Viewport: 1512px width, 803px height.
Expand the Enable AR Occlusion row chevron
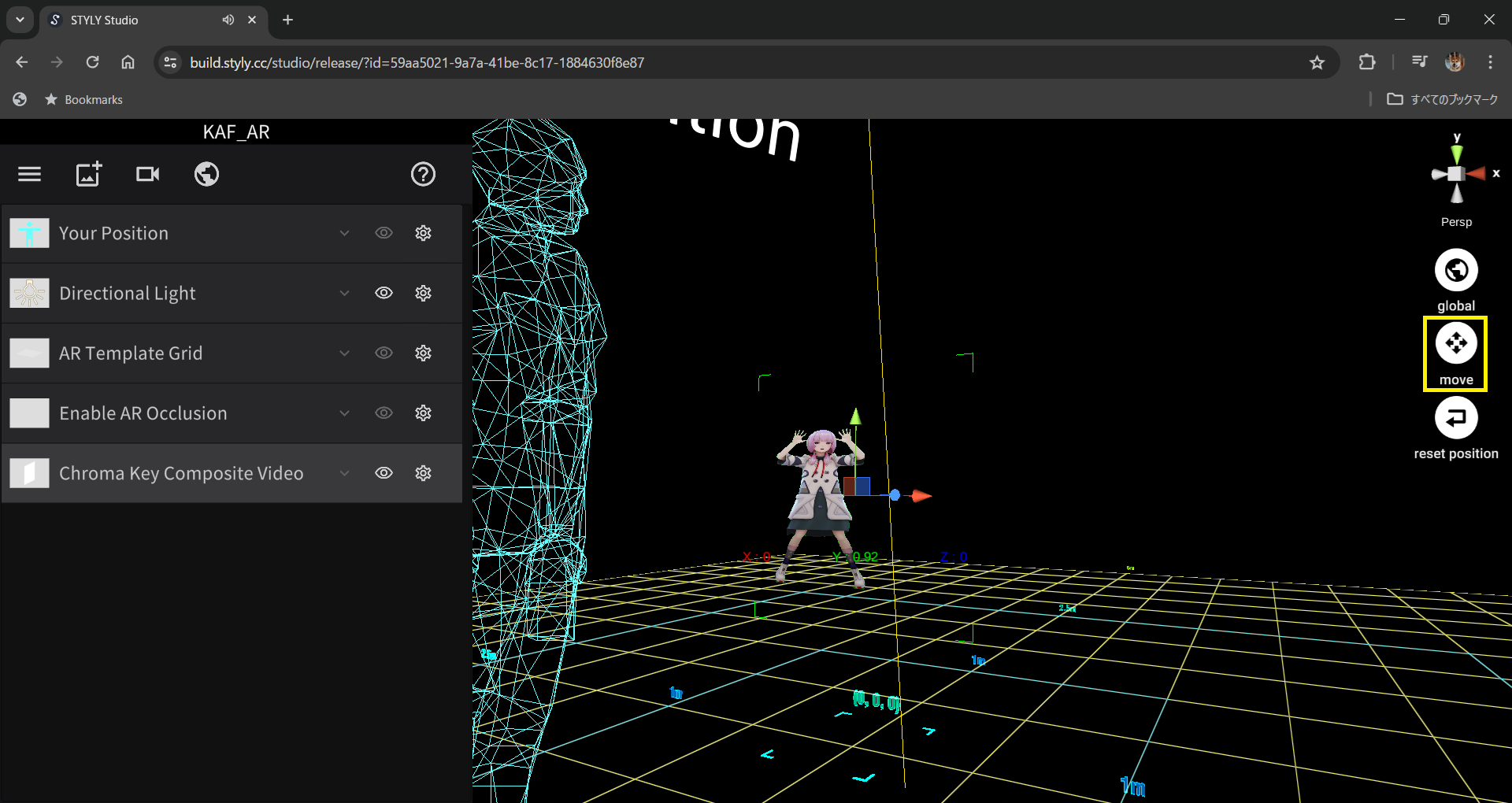coord(344,413)
